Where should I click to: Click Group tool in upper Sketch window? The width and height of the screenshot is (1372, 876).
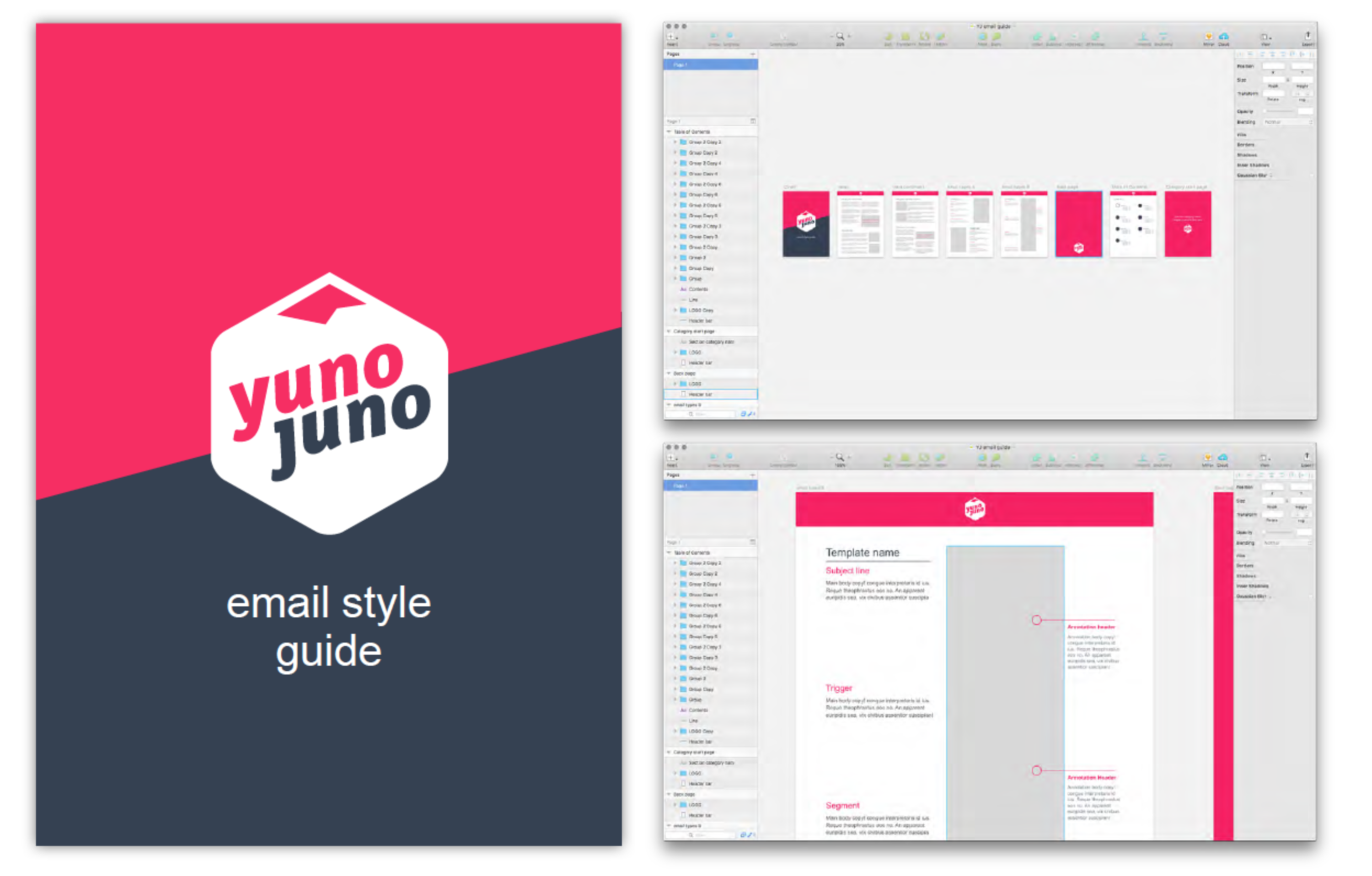[x=714, y=38]
